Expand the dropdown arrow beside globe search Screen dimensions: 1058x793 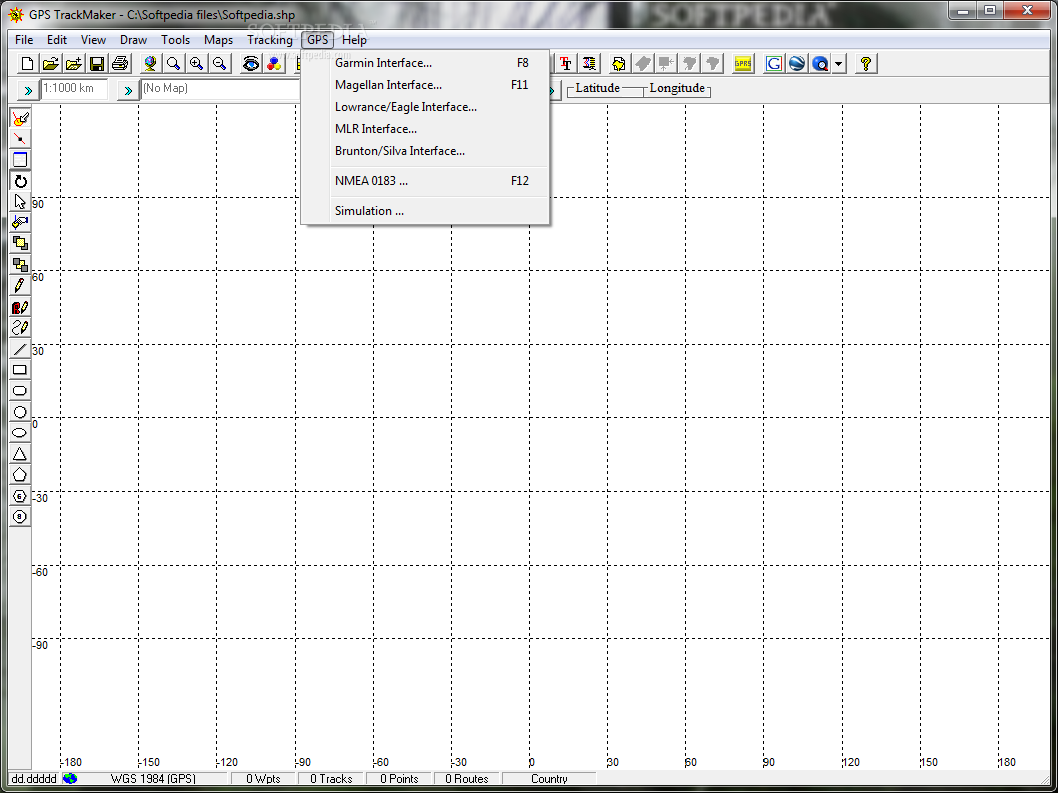click(x=838, y=63)
